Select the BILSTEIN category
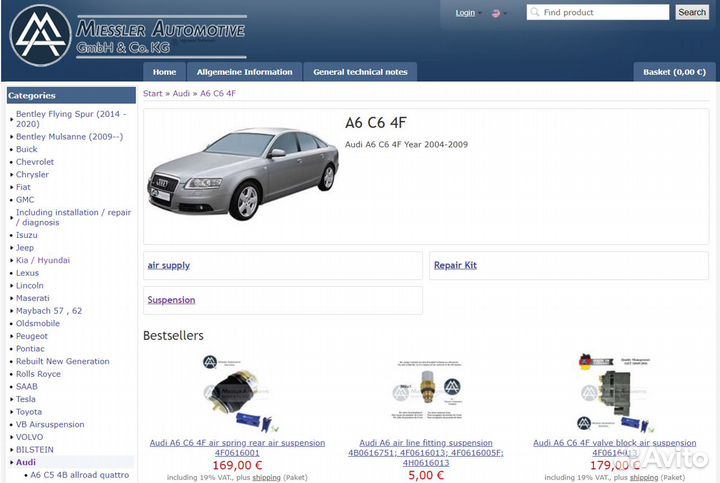This screenshot has height=483, width=720. point(34,449)
